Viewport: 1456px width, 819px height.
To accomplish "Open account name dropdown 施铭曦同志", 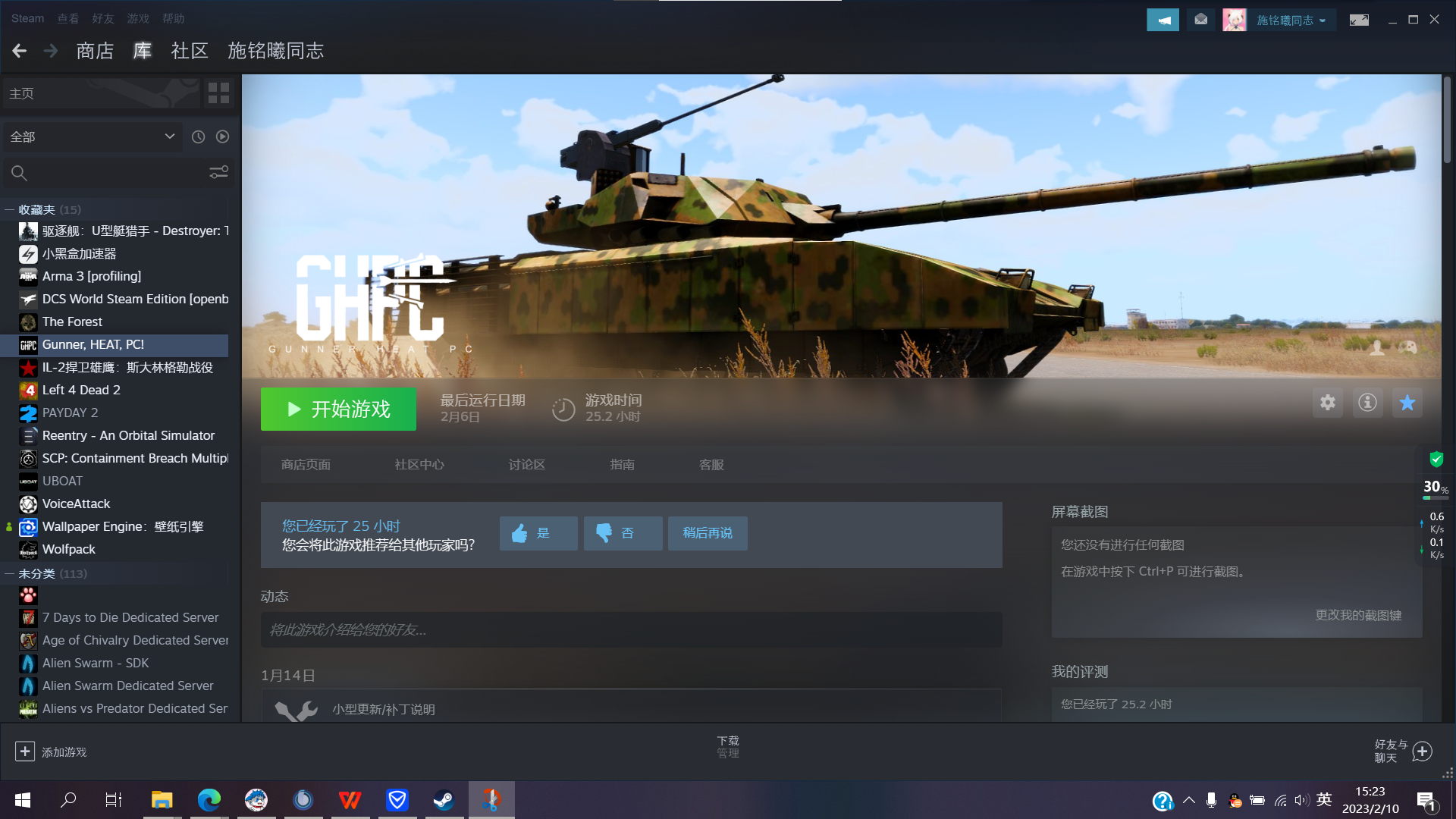I will coord(1291,20).
